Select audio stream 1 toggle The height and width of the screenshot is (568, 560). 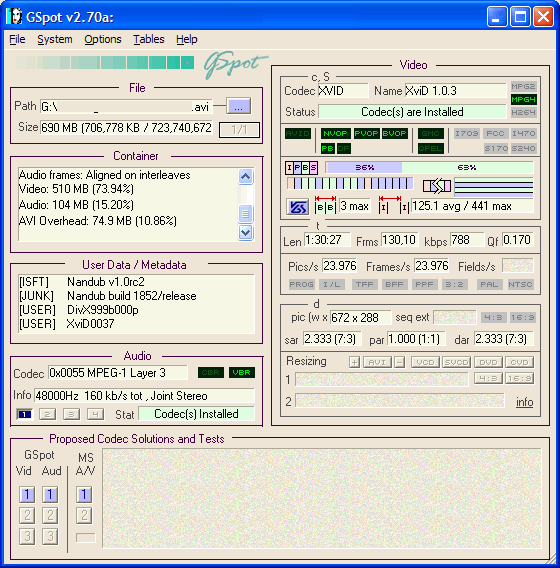point(25,414)
